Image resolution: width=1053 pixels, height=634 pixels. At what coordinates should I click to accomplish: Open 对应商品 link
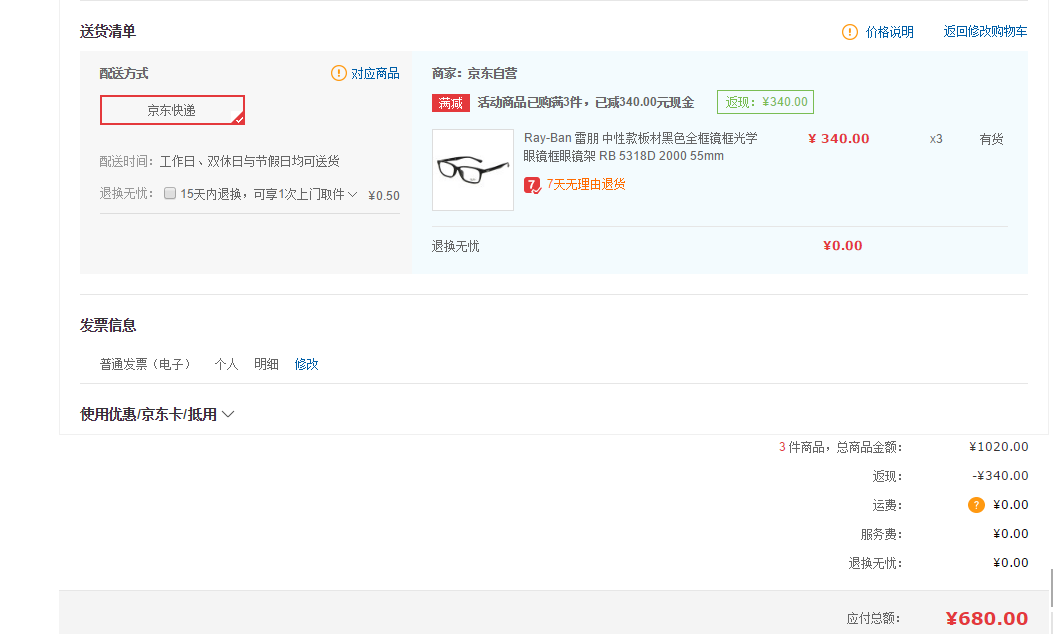click(x=375, y=73)
